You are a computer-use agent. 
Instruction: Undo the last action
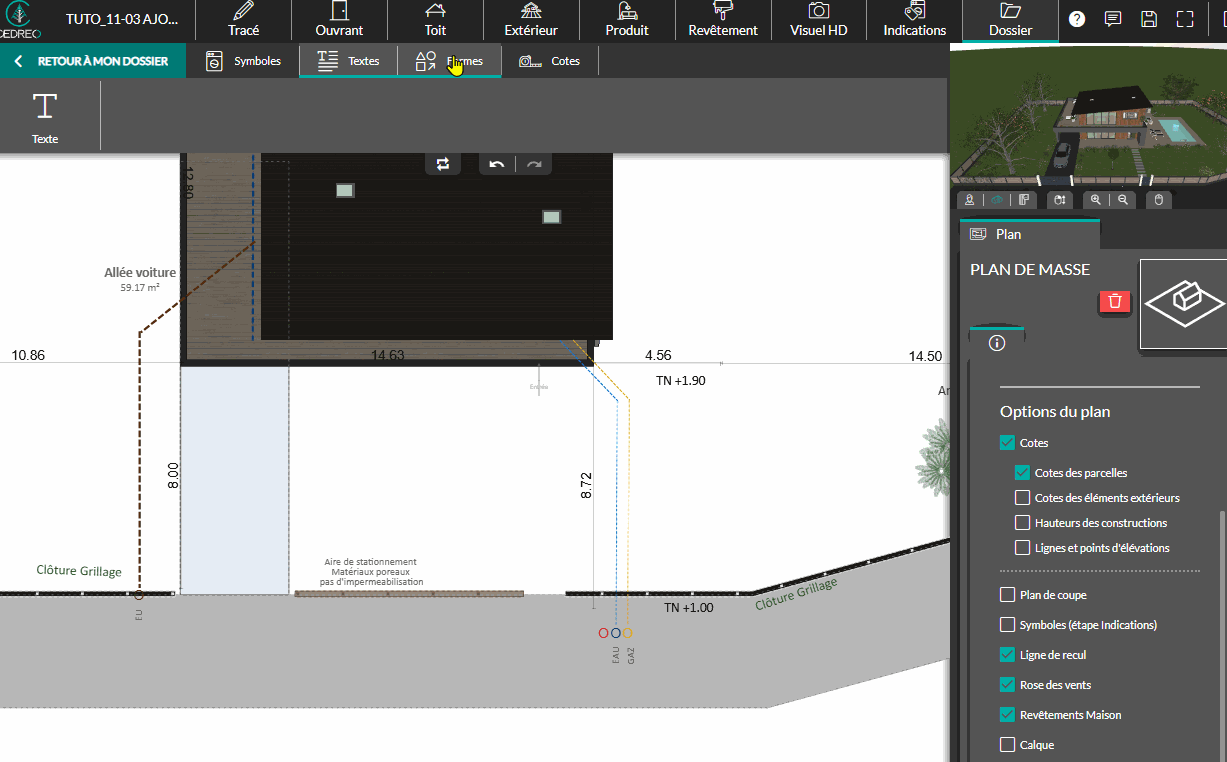click(x=497, y=164)
